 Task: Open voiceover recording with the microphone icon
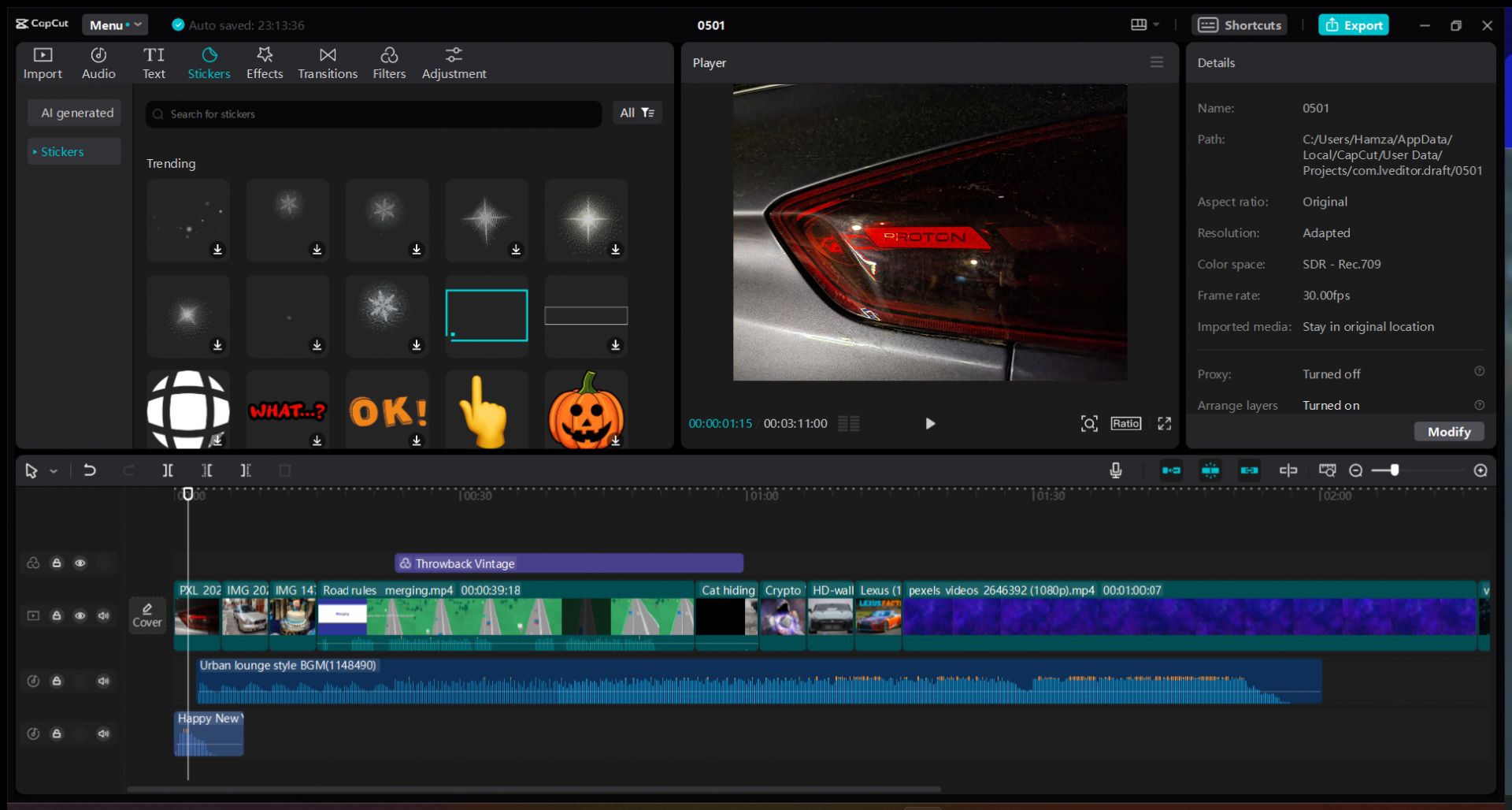click(1115, 470)
